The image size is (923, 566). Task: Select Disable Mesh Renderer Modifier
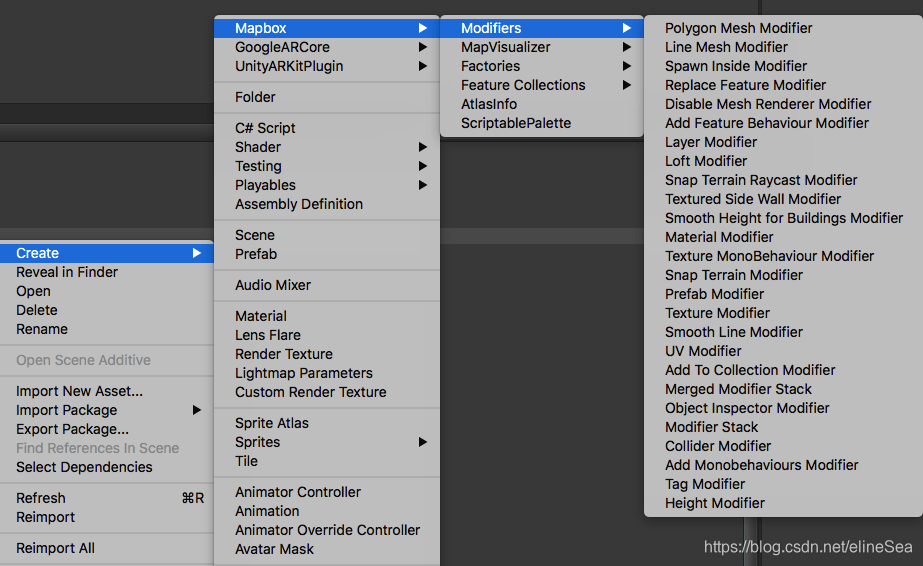coord(783,104)
